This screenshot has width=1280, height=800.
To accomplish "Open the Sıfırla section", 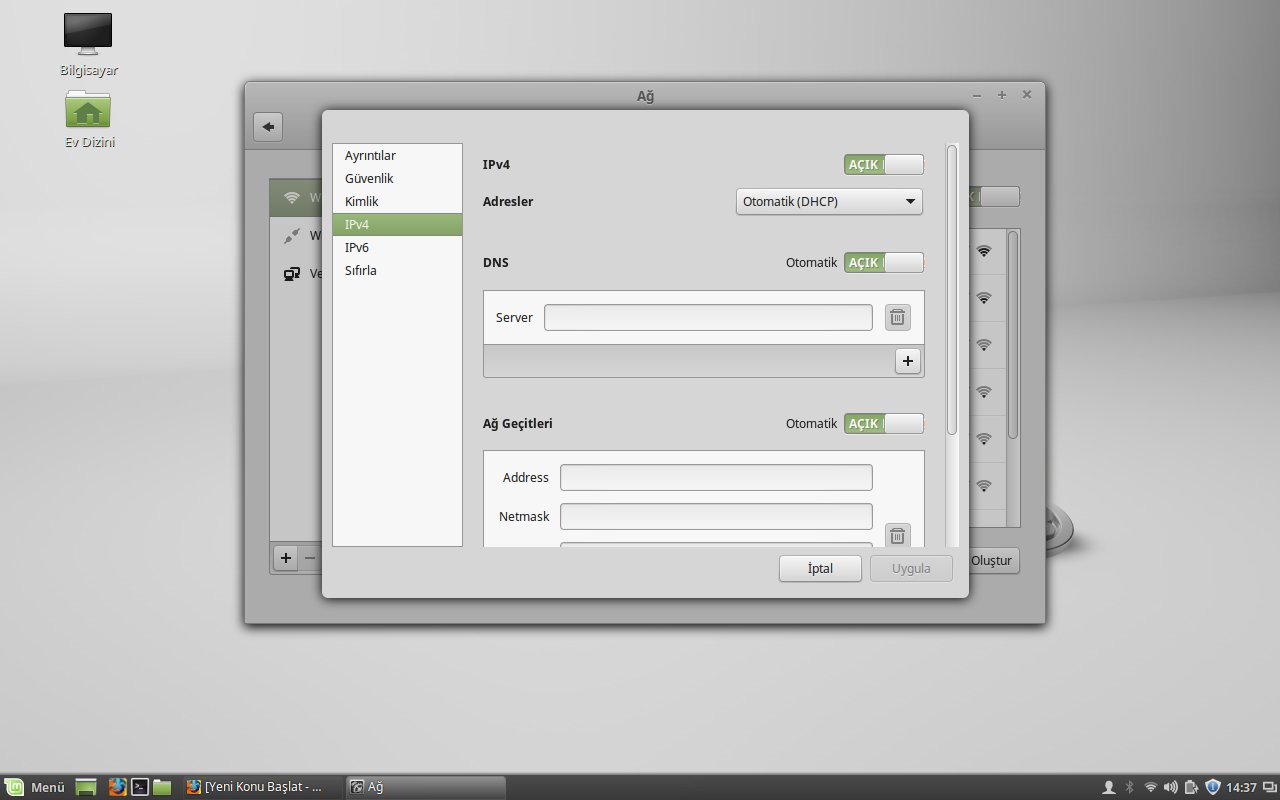I will point(397,271).
